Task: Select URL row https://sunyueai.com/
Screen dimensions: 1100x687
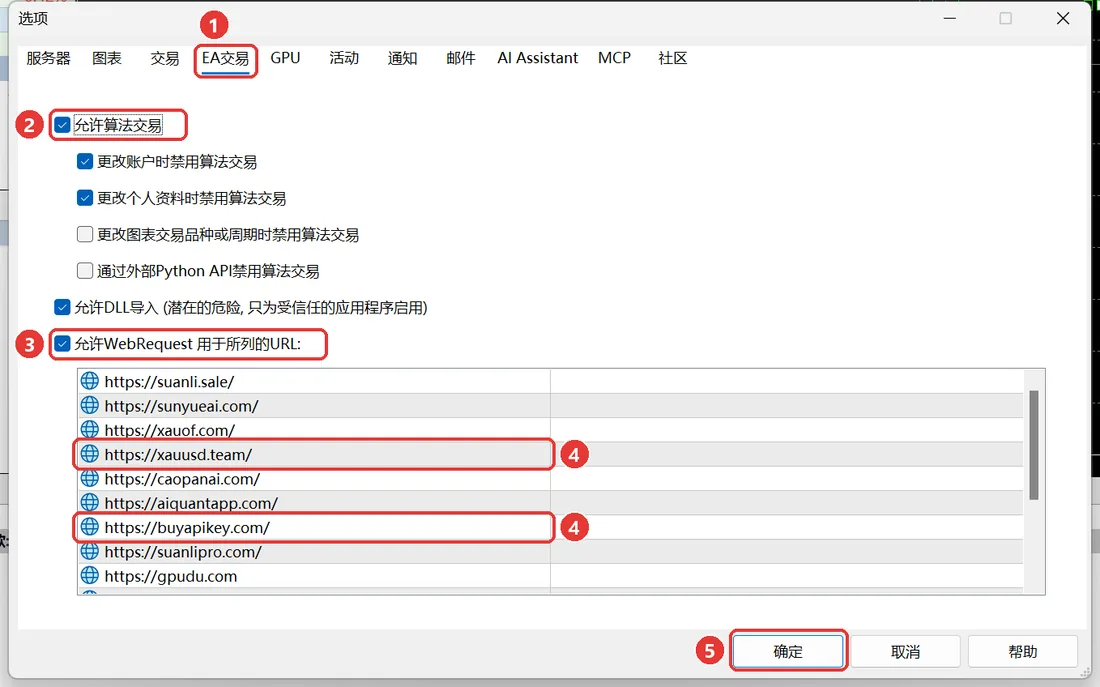Action: 550,406
